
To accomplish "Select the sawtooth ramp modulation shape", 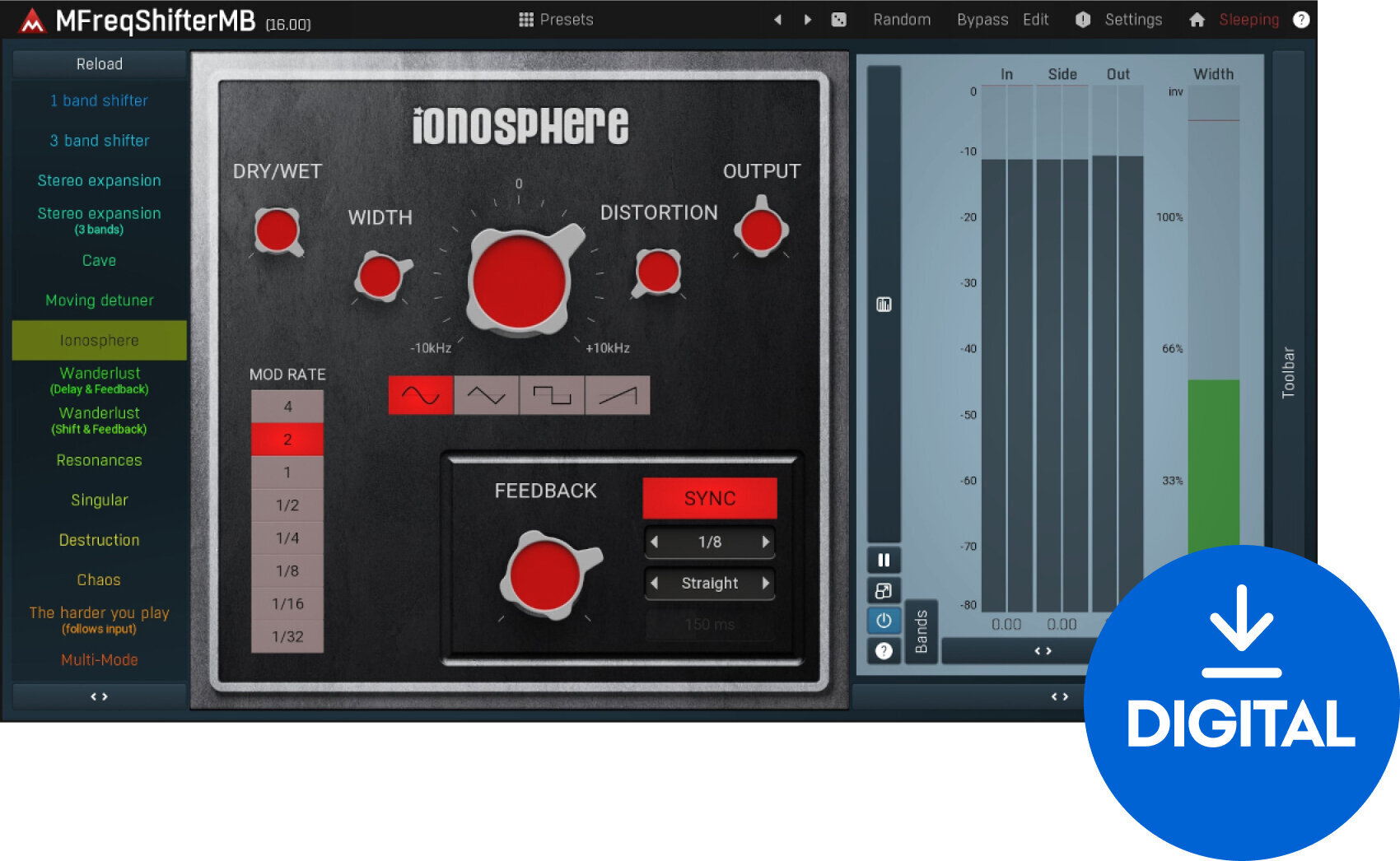I will click(x=618, y=395).
